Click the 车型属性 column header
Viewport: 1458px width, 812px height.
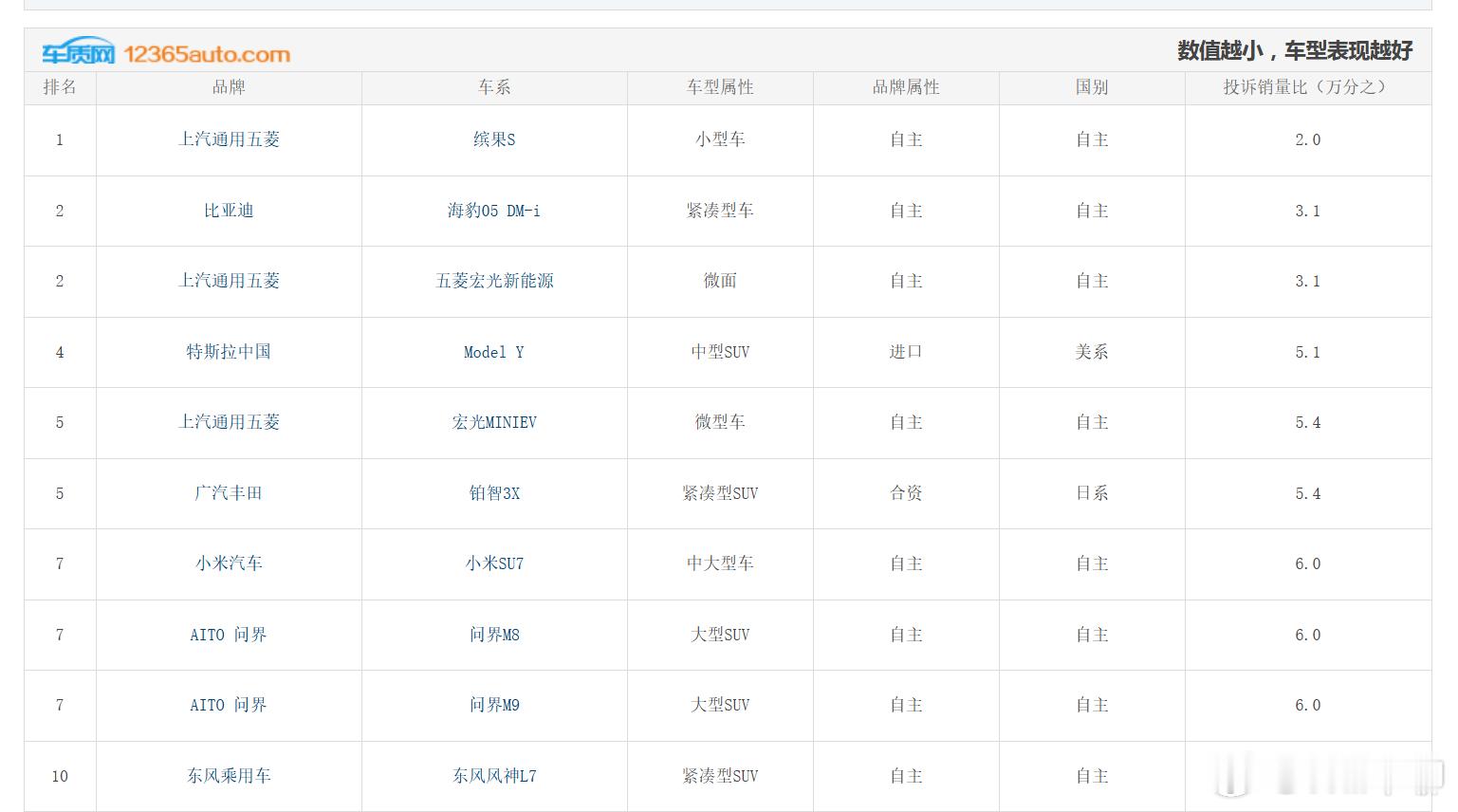click(x=720, y=87)
